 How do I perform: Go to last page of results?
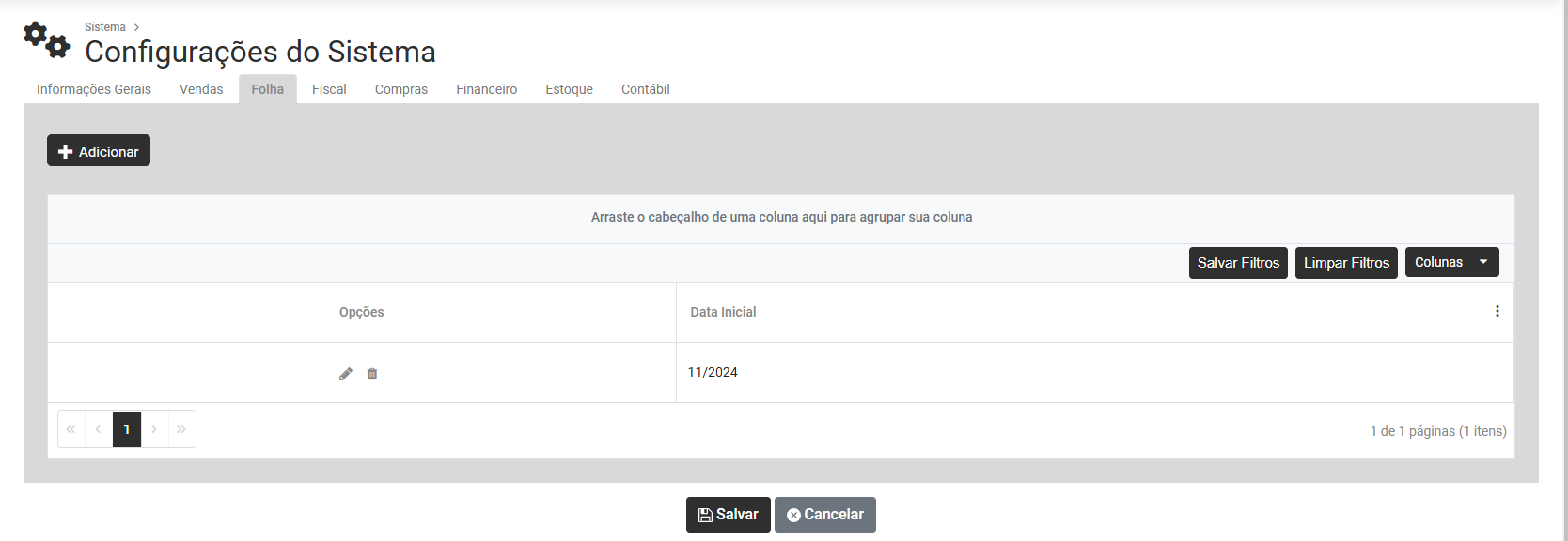pos(181,429)
